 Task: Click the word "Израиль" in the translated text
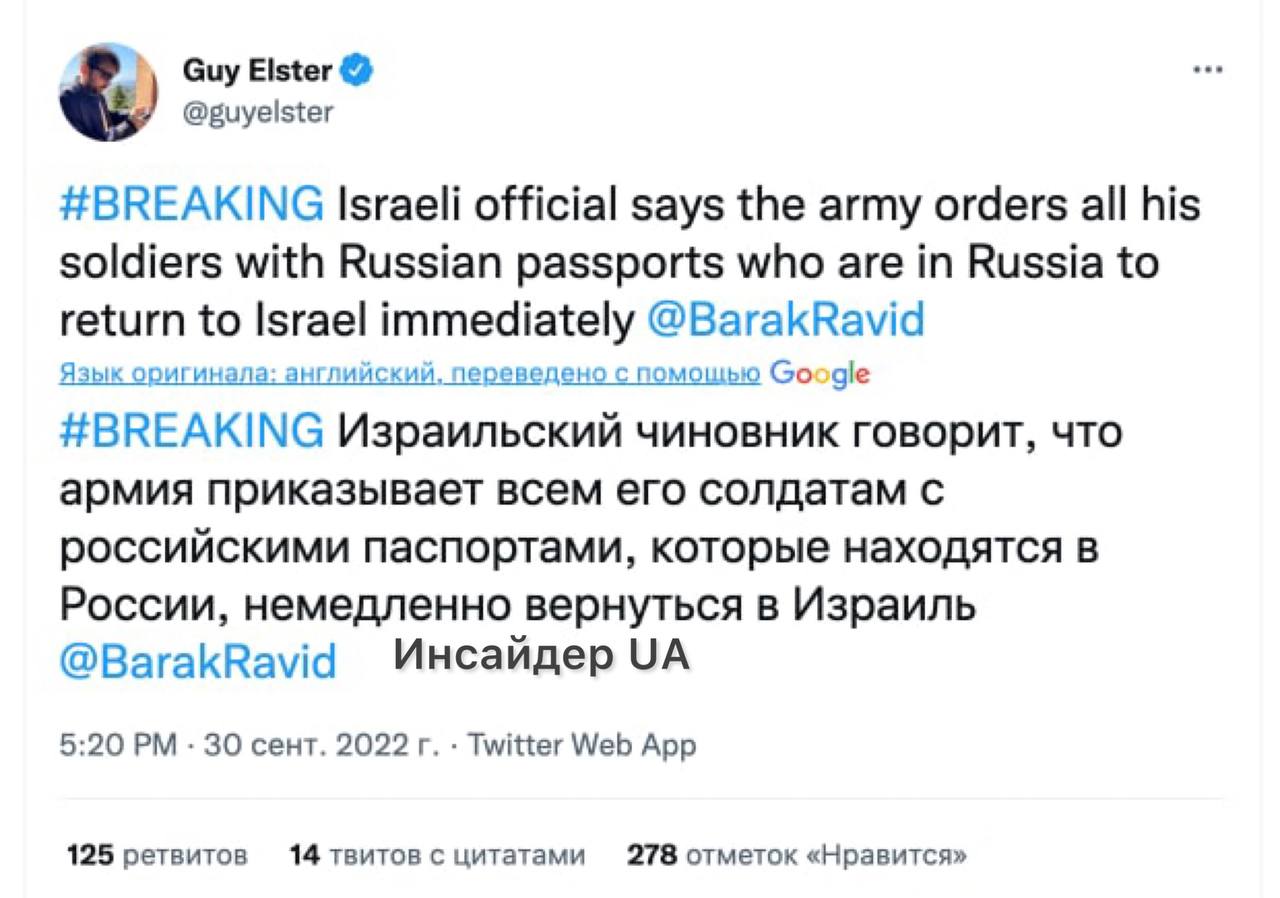click(884, 606)
